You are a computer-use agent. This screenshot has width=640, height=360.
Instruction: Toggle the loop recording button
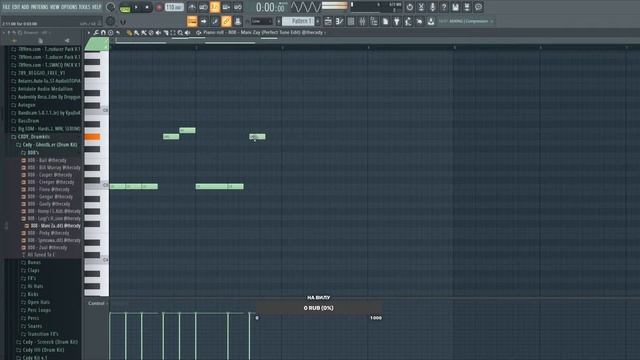point(238,7)
